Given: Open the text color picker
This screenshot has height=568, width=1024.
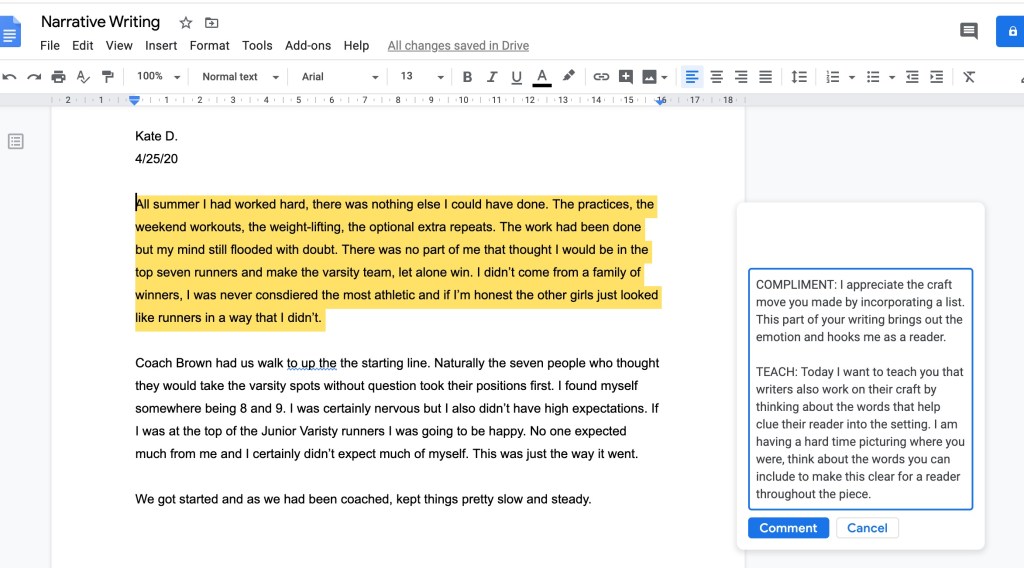Looking at the screenshot, I should pos(542,77).
